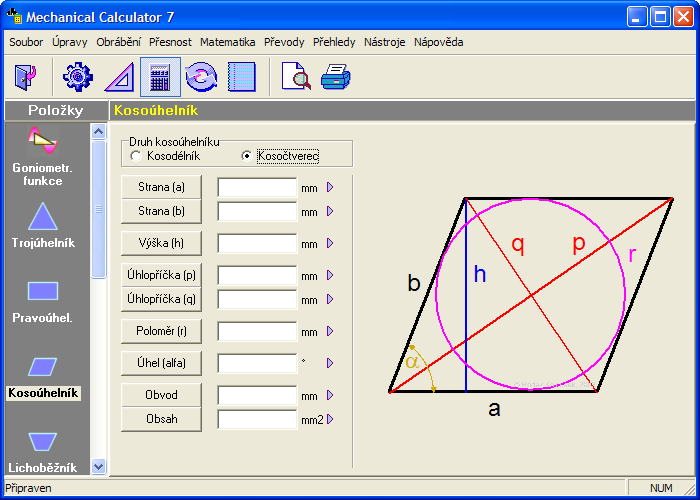Image resolution: width=700 pixels, height=500 pixels.
Task: Open the Matematika menu
Action: (x=228, y=42)
